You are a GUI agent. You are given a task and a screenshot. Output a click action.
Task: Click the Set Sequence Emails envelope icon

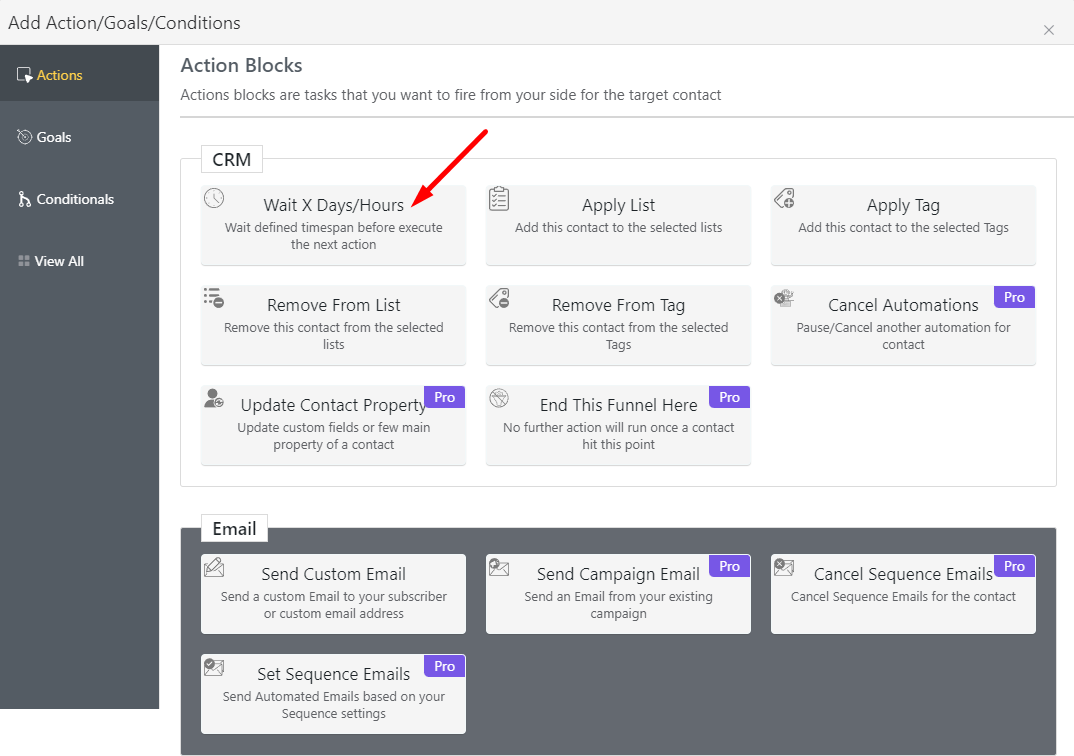(x=214, y=667)
